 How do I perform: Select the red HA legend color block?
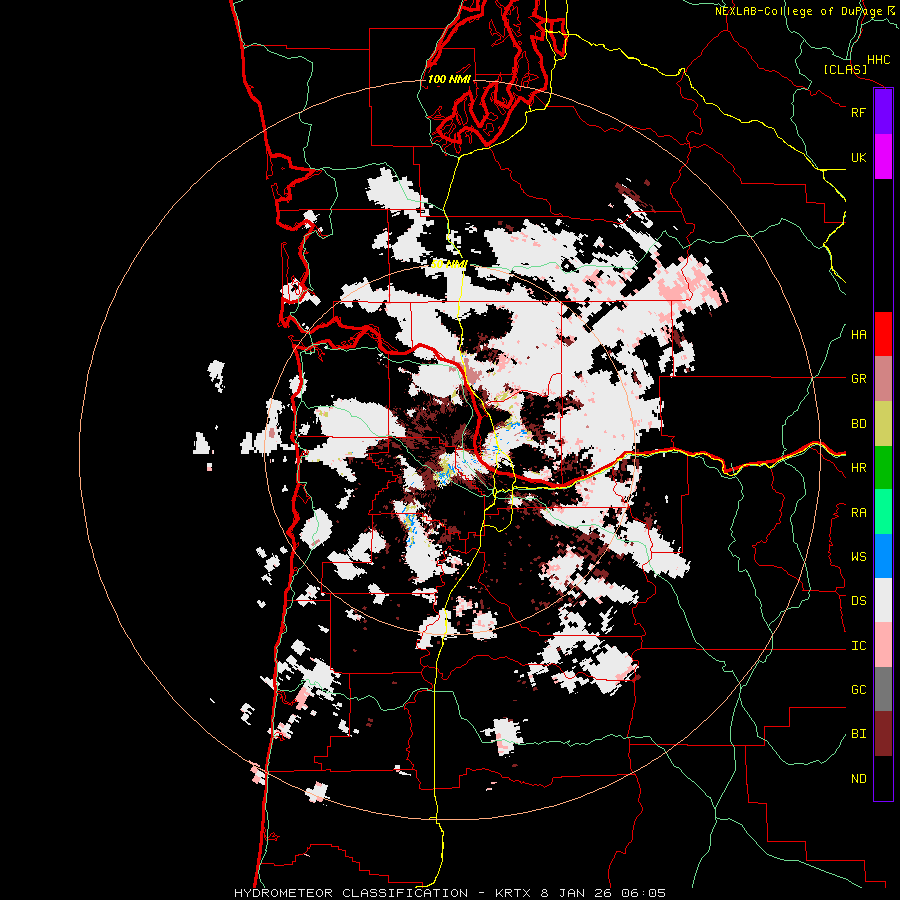pos(883,334)
